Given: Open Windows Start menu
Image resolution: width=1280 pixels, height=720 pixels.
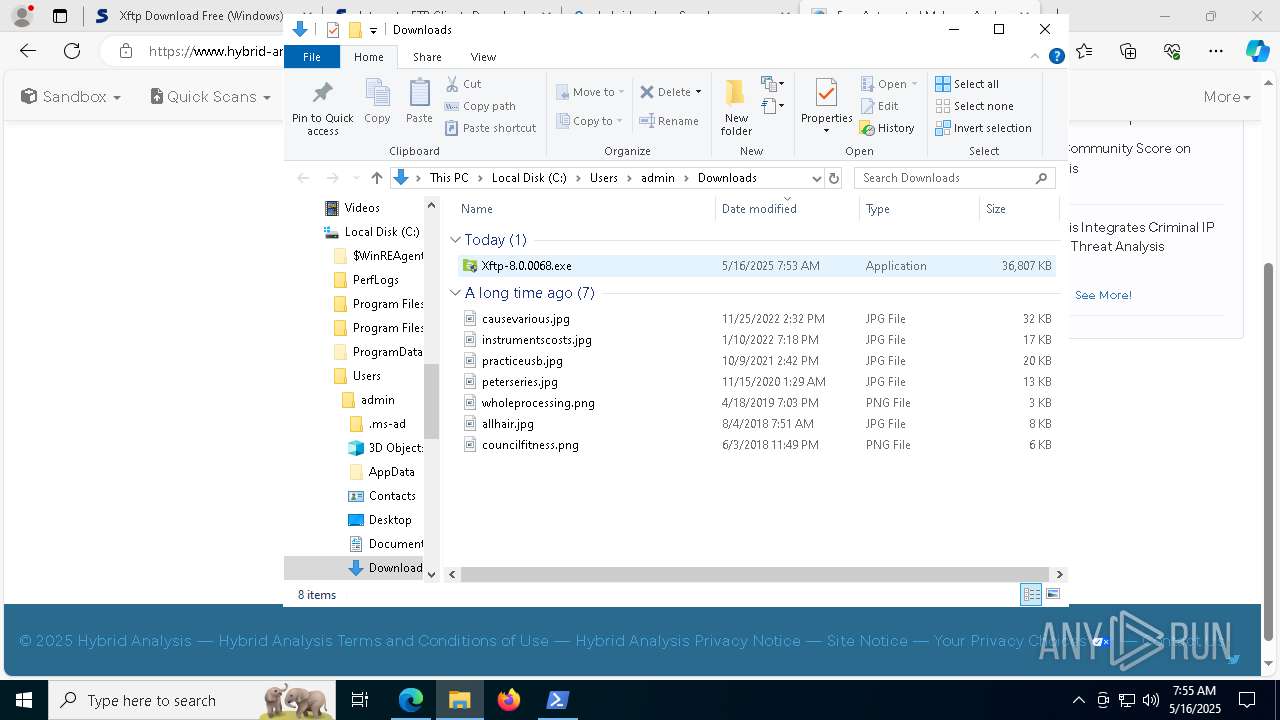Looking at the screenshot, I should (x=23, y=700).
